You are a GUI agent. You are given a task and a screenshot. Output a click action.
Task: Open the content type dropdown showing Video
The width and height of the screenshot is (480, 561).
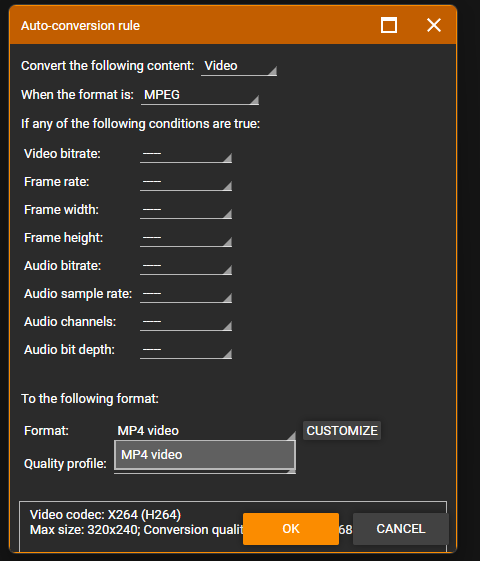click(239, 66)
